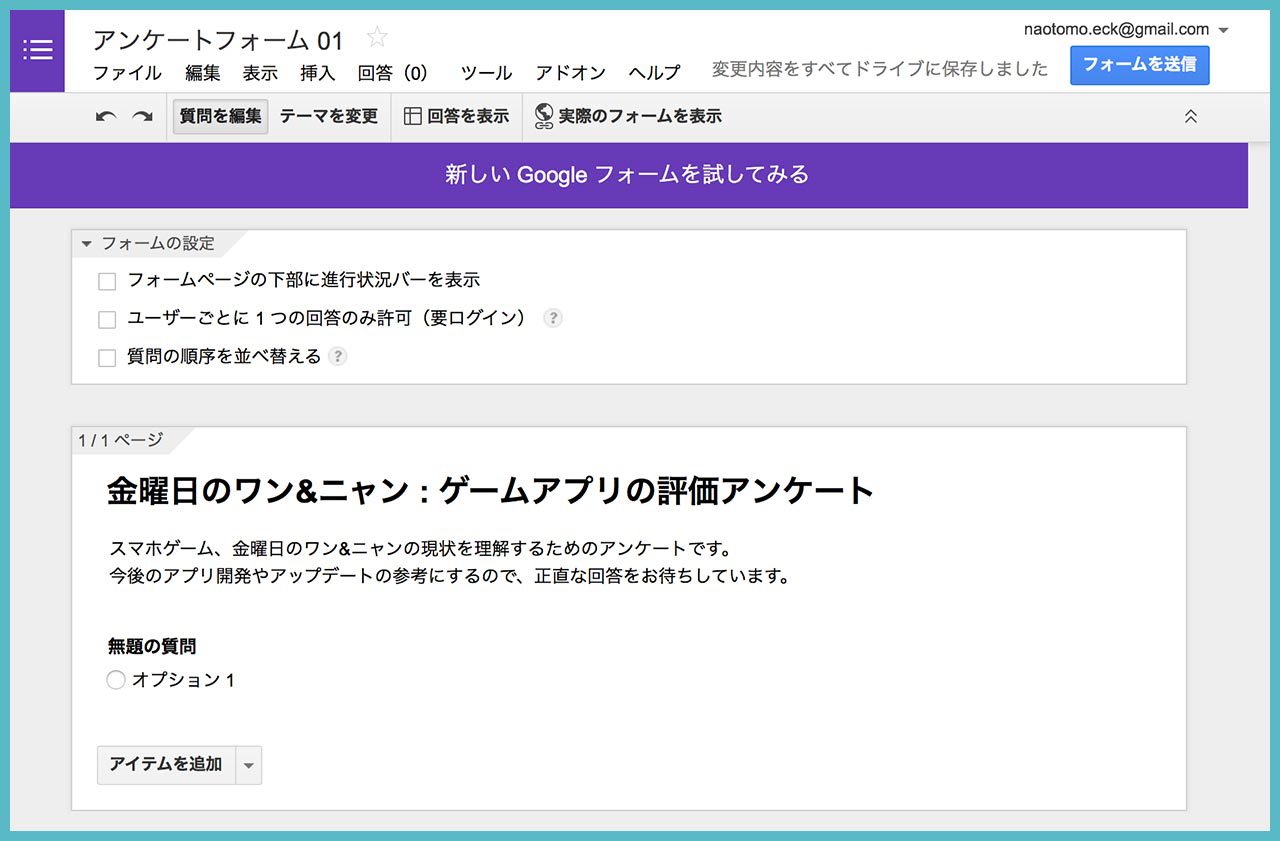
Task: Open the 編集 menu
Action: pos(203,72)
